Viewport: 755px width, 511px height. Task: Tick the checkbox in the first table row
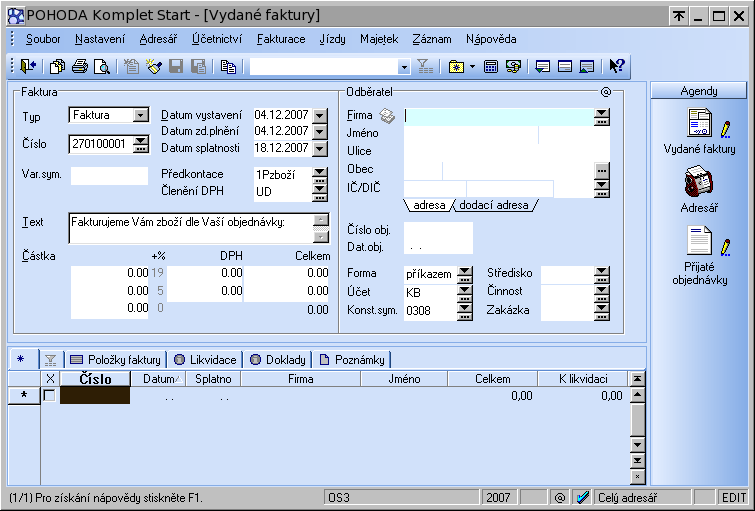click(50, 396)
